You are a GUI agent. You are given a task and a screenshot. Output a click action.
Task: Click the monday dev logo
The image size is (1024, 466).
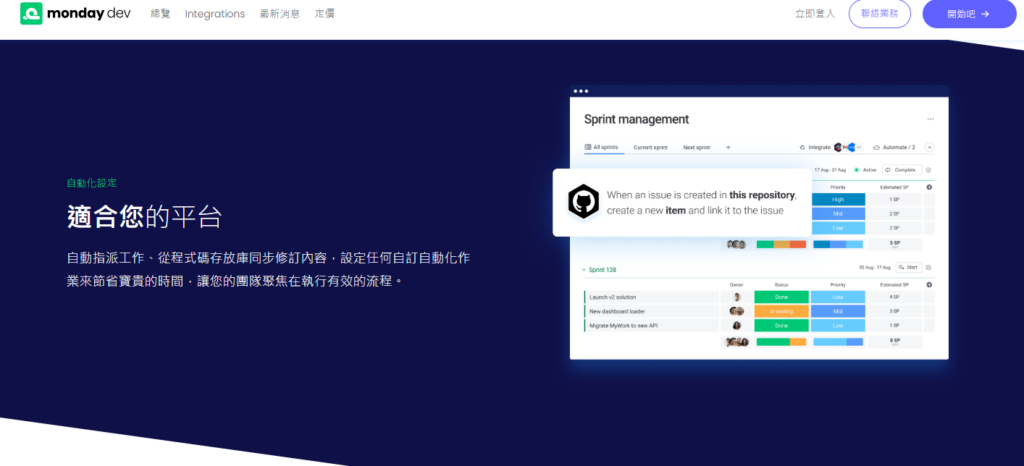click(75, 13)
